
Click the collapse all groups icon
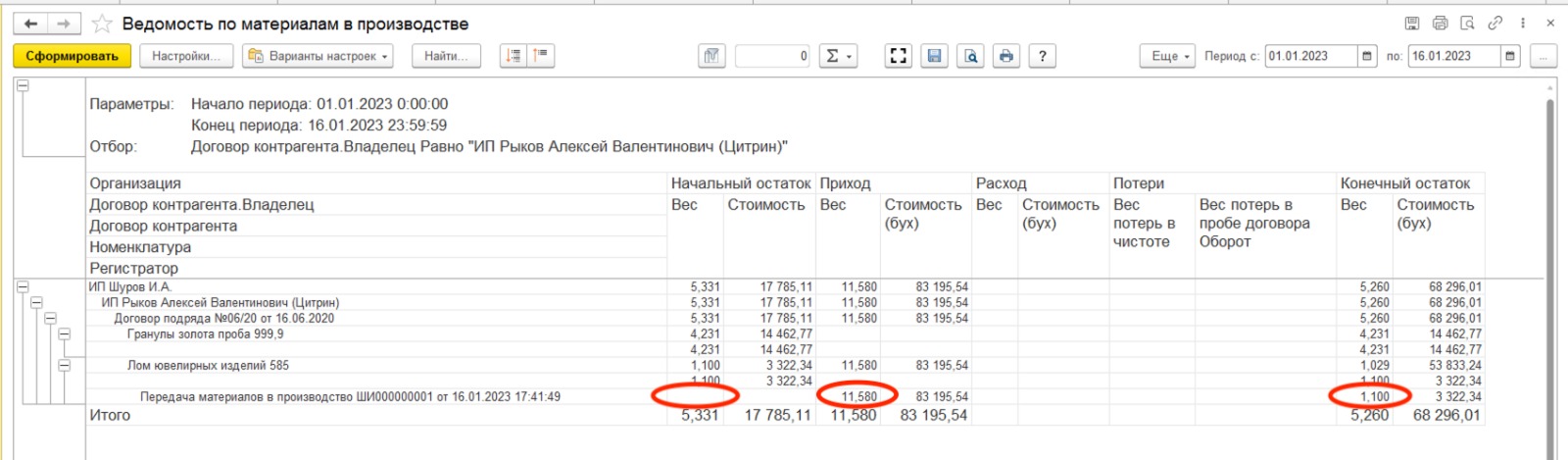[541, 56]
